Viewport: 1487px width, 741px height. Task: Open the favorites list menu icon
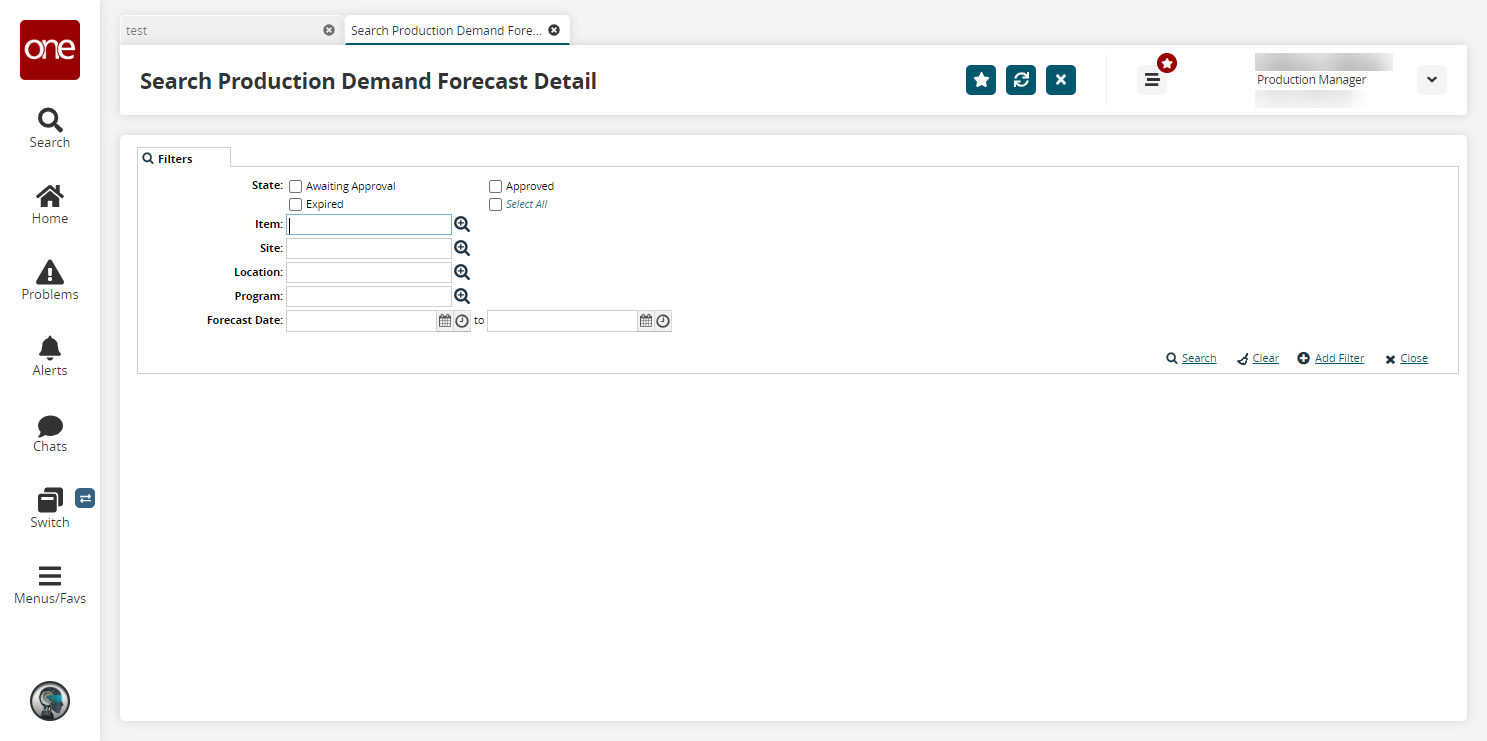[1152, 80]
